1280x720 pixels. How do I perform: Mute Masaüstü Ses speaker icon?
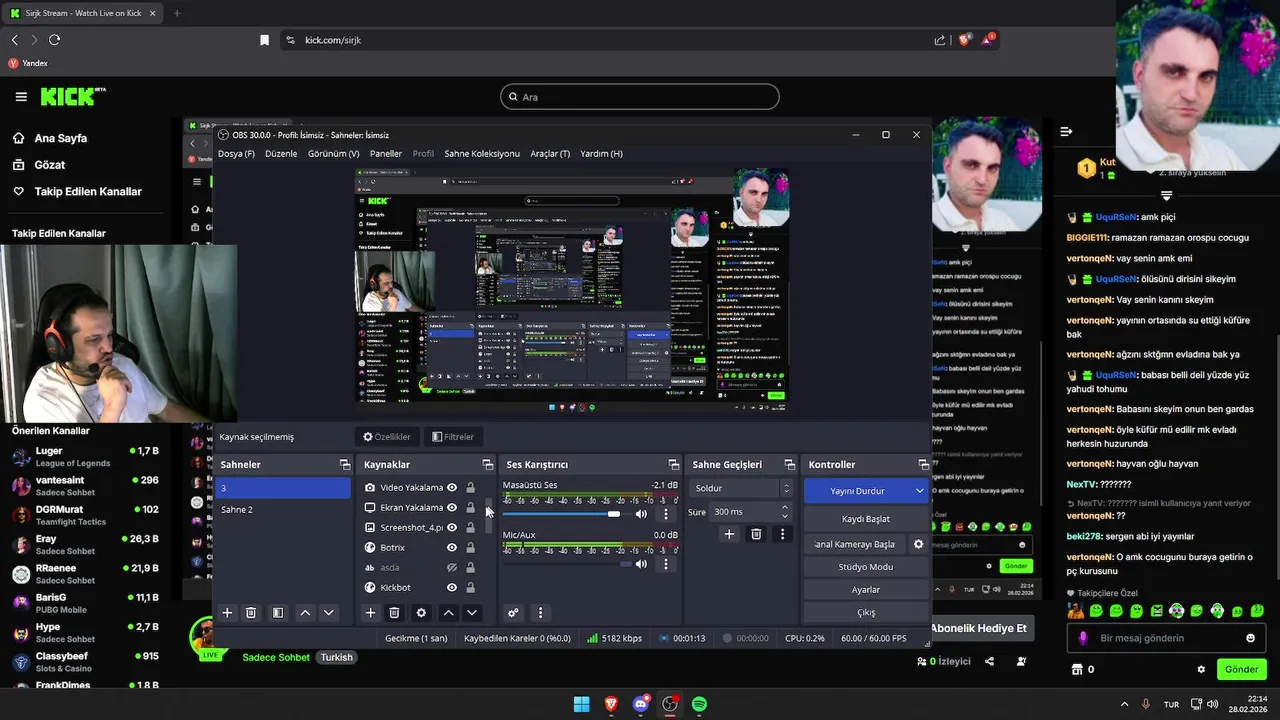coord(641,514)
